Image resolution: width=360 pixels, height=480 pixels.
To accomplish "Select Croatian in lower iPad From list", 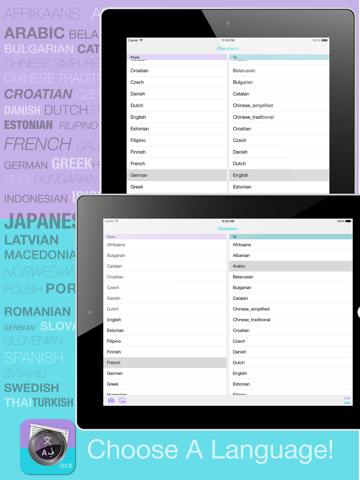I will pos(165,277).
